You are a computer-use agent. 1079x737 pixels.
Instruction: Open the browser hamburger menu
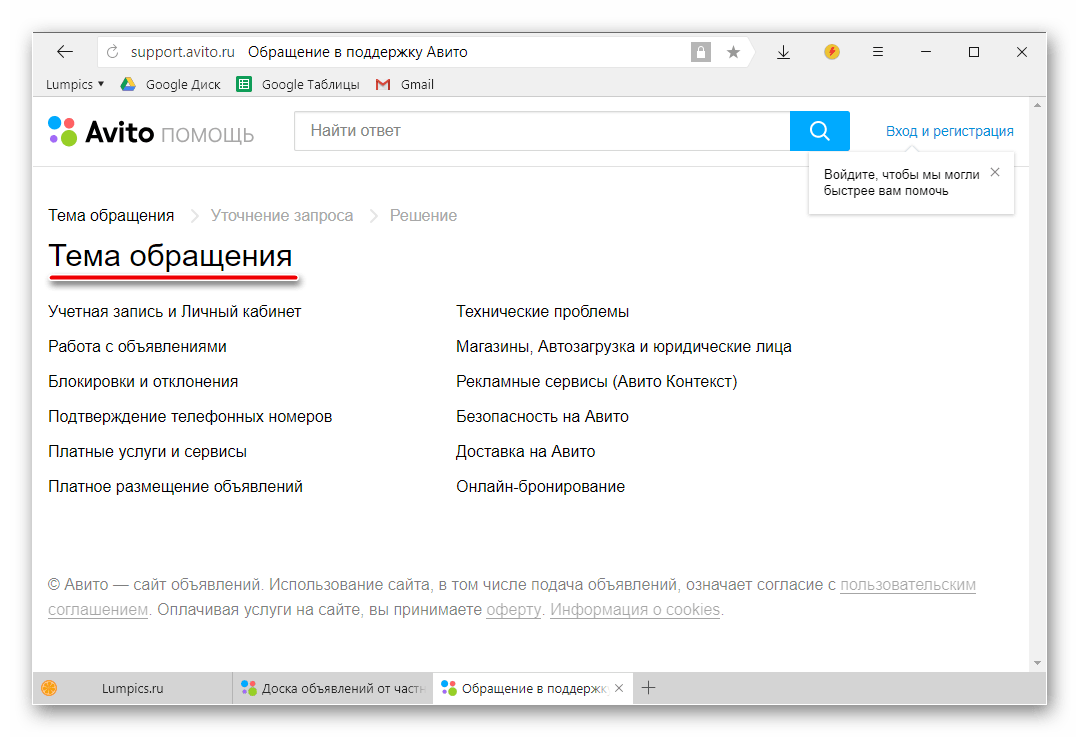tap(877, 52)
